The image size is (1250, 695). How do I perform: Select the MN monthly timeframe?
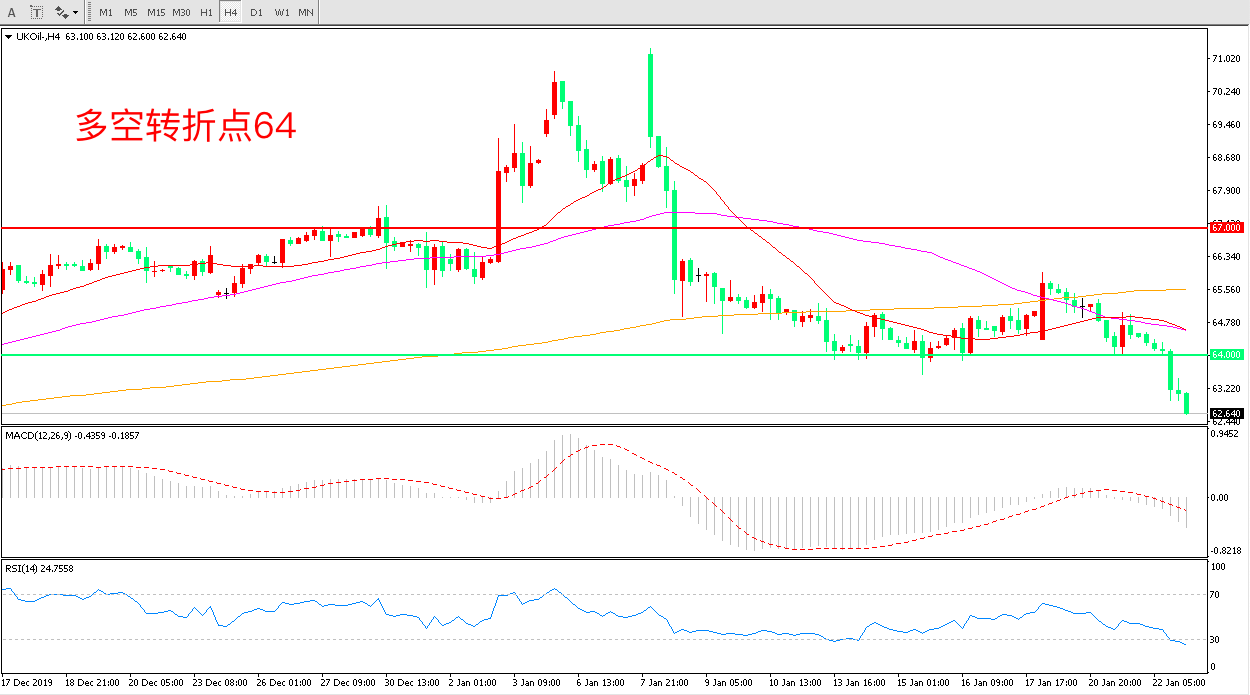coord(306,13)
